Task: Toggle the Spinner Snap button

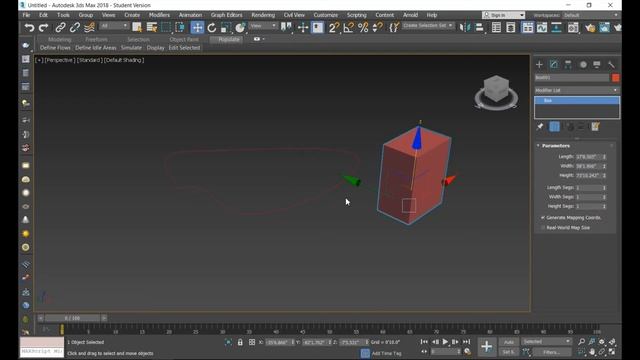Action: click(378, 27)
